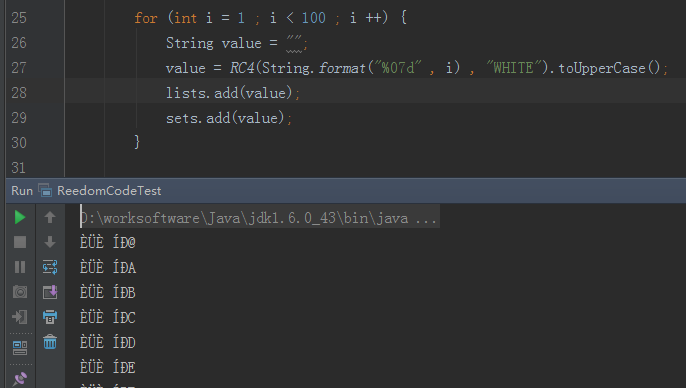
Task: Click the "WHITE" string literal
Action: click(x=514, y=68)
